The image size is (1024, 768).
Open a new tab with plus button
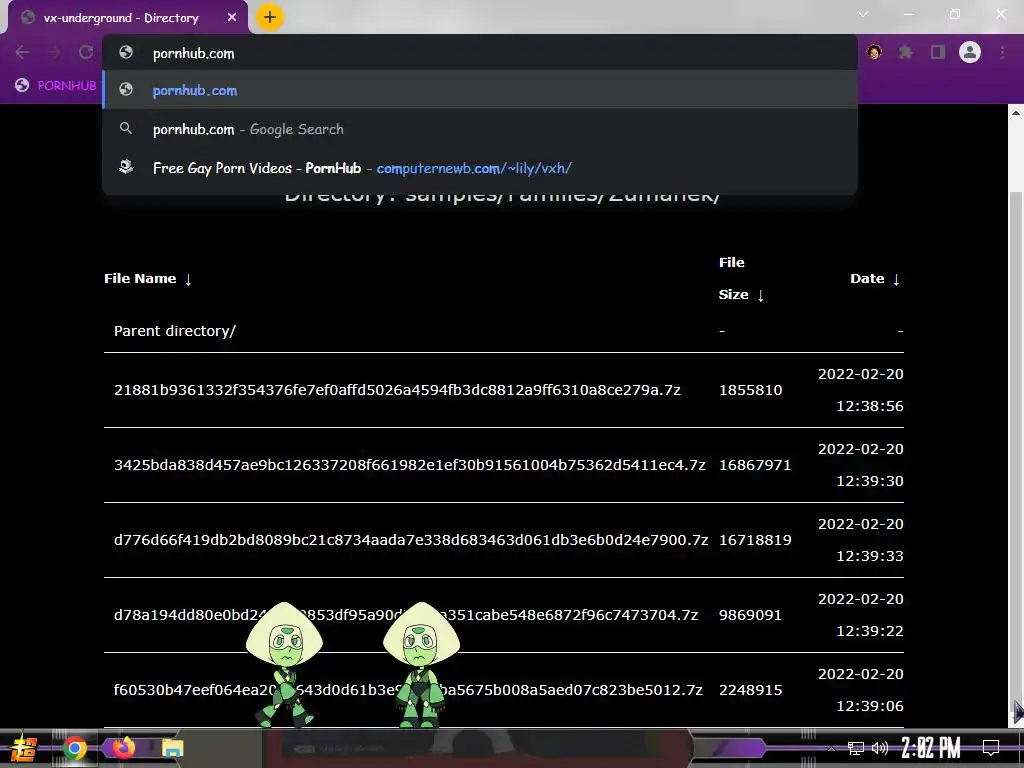tap(270, 17)
